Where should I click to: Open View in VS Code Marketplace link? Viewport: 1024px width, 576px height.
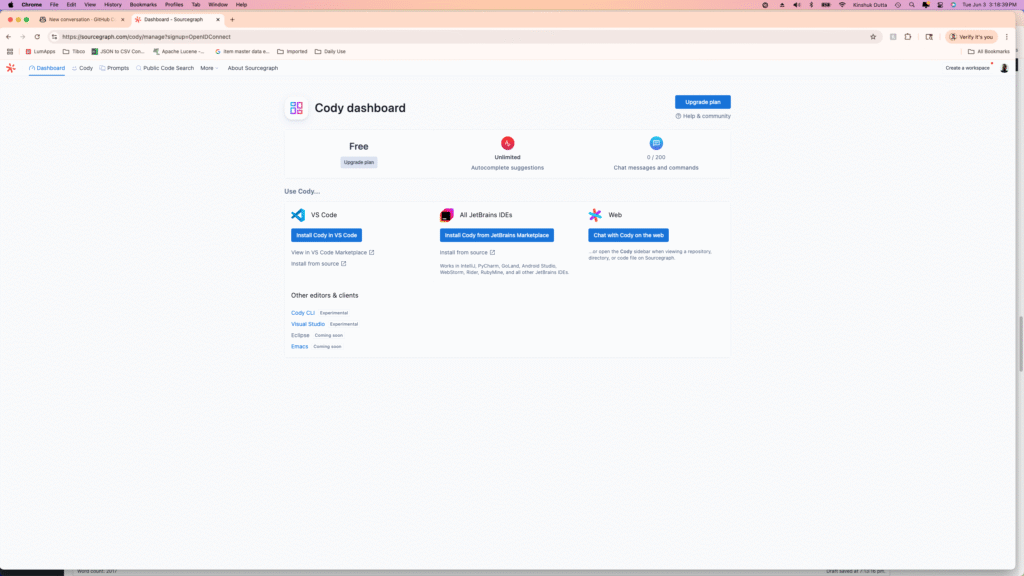pos(332,252)
